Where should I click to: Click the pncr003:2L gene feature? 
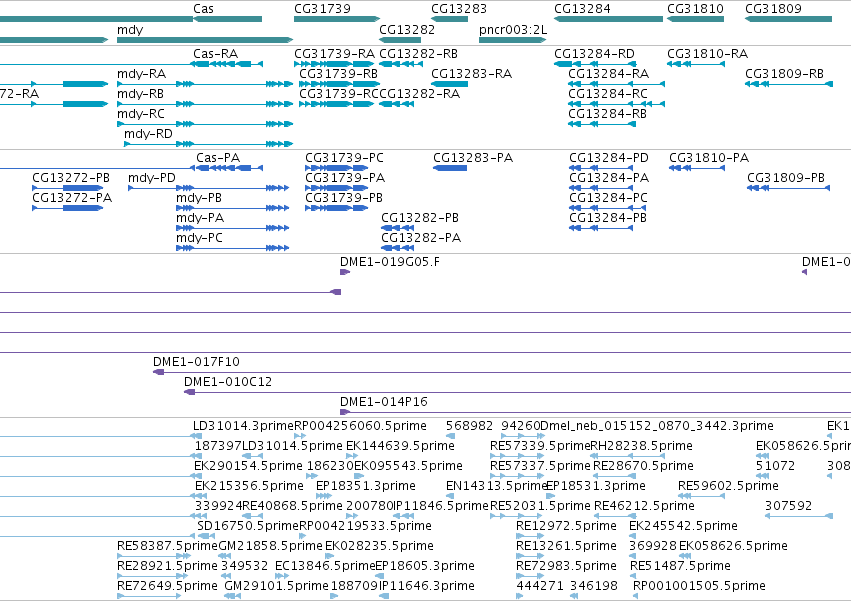click(x=512, y=40)
